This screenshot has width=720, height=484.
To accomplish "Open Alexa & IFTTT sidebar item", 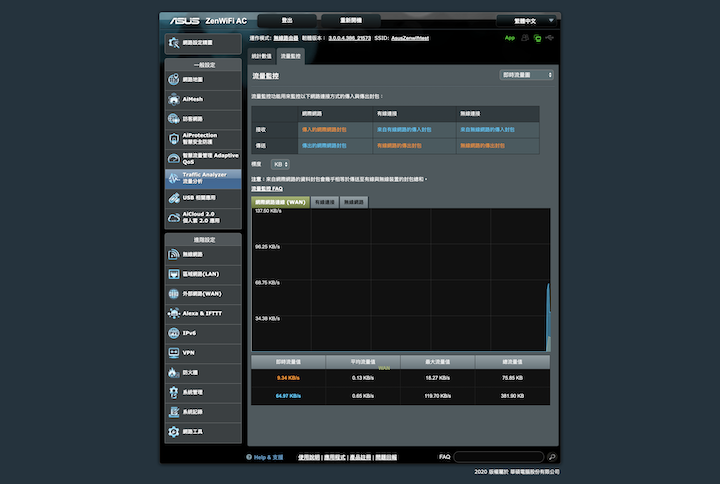I will 203,314.
